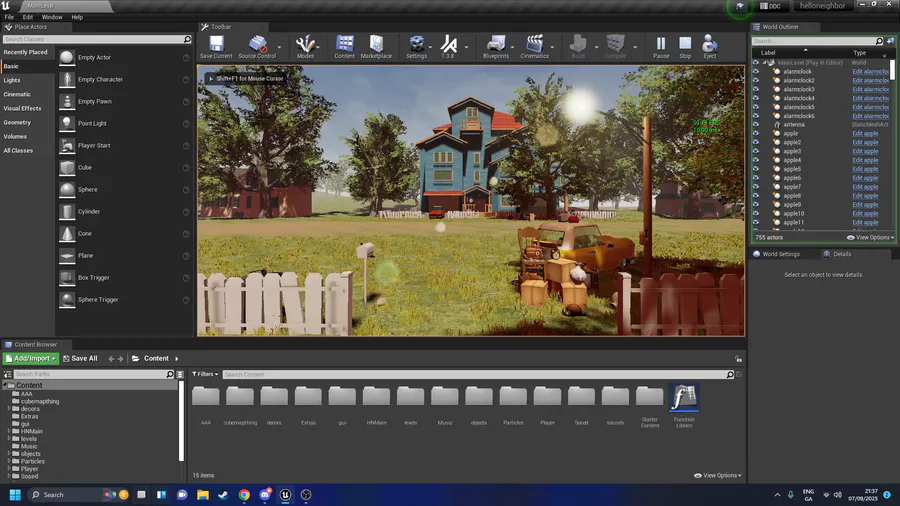This screenshot has width=900, height=506.
Task: Click the Compile toolbar icon
Action: (x=615, y=46)
